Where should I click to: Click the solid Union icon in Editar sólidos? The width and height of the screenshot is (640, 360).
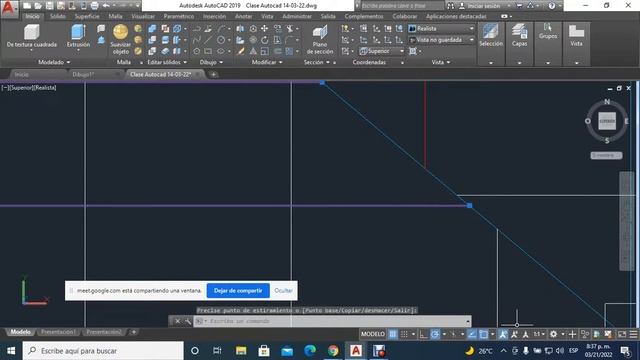(x=152, y=29)
